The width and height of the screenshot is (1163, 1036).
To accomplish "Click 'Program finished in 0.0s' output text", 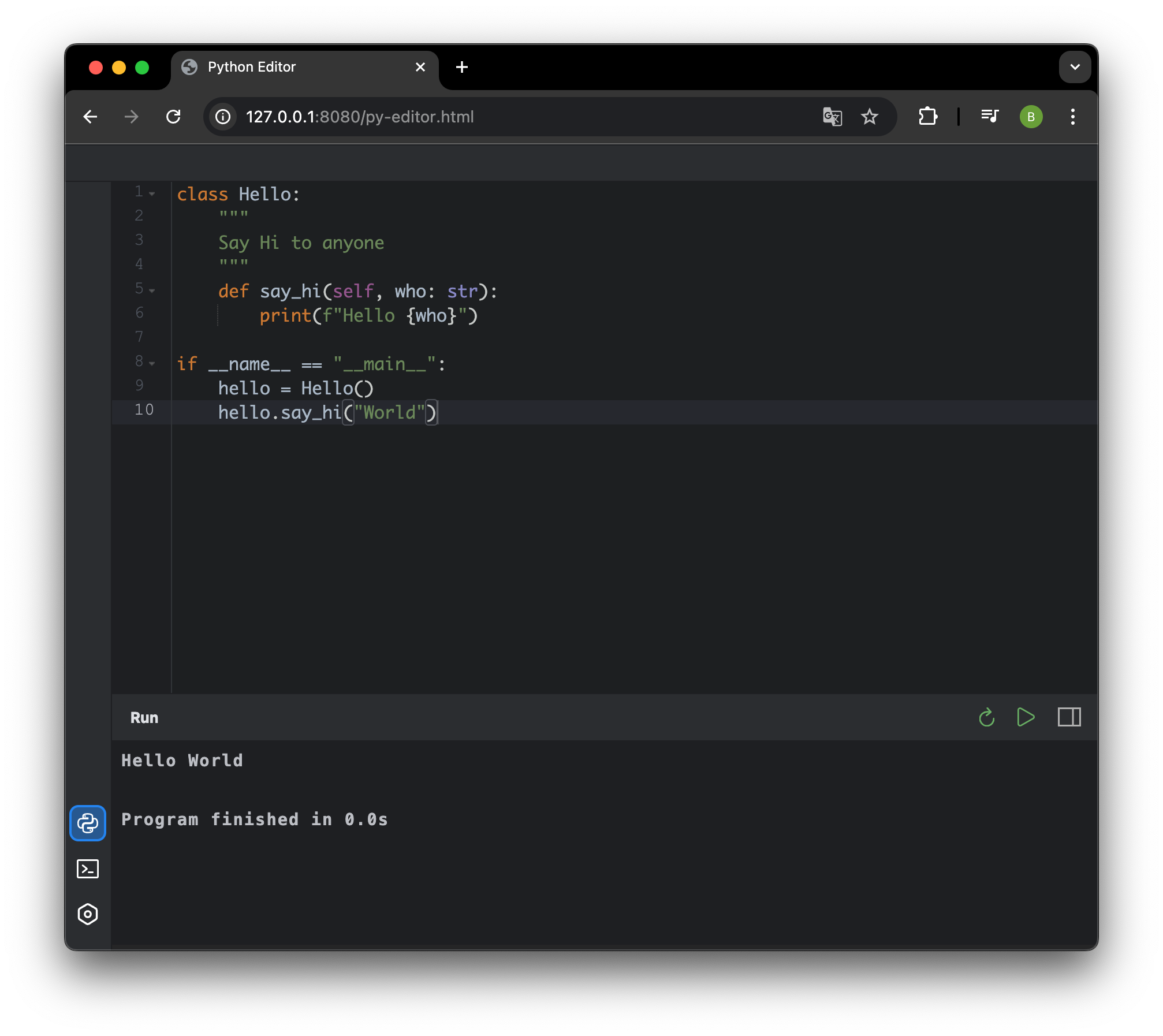I will click(255, 819).
